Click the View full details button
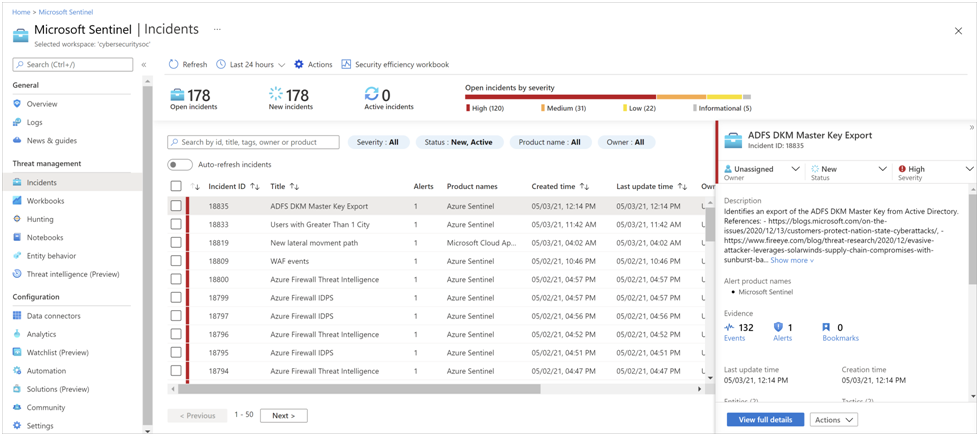This screenshot has width=979, height=436. (x=765, y=420)
